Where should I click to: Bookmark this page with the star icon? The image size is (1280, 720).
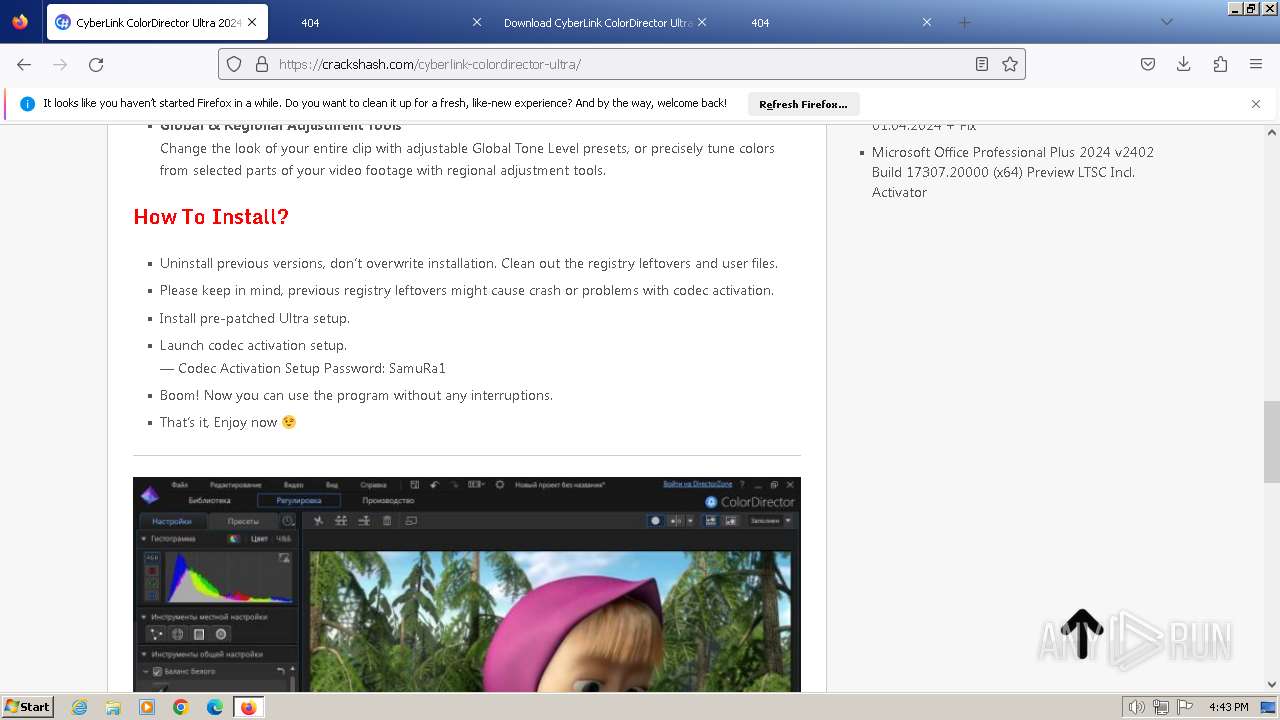(1010, 64)
